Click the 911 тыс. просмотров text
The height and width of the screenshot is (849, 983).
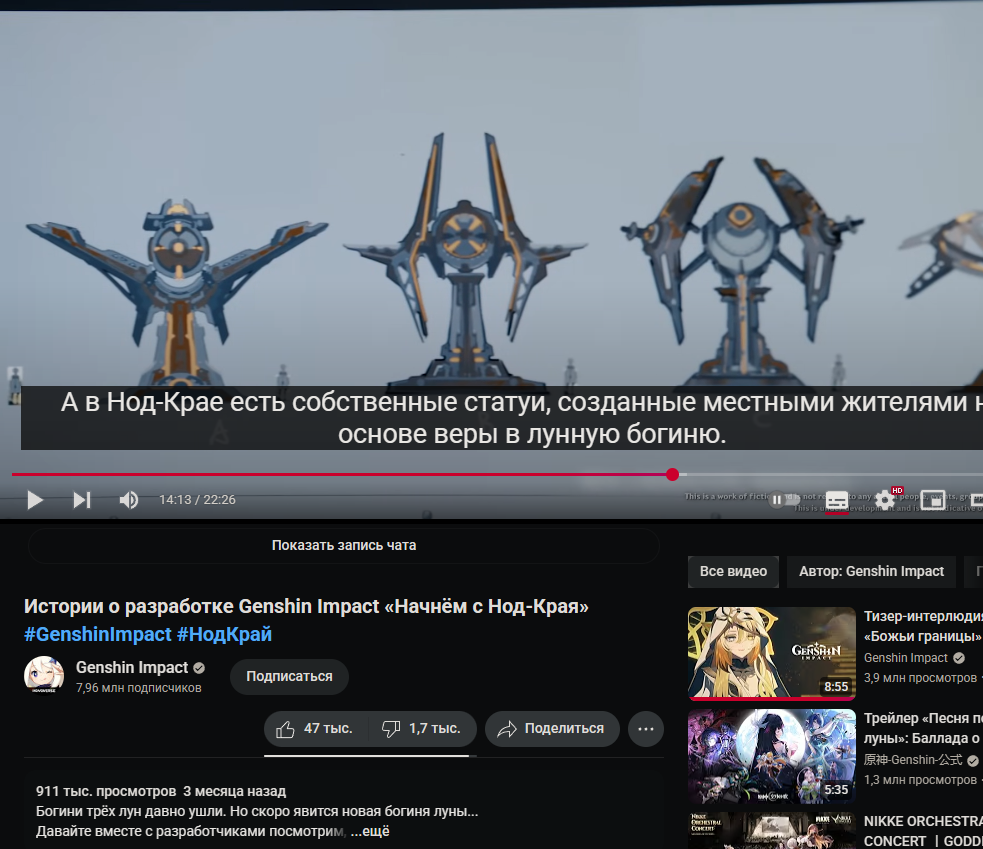click(x=105, y=791)
